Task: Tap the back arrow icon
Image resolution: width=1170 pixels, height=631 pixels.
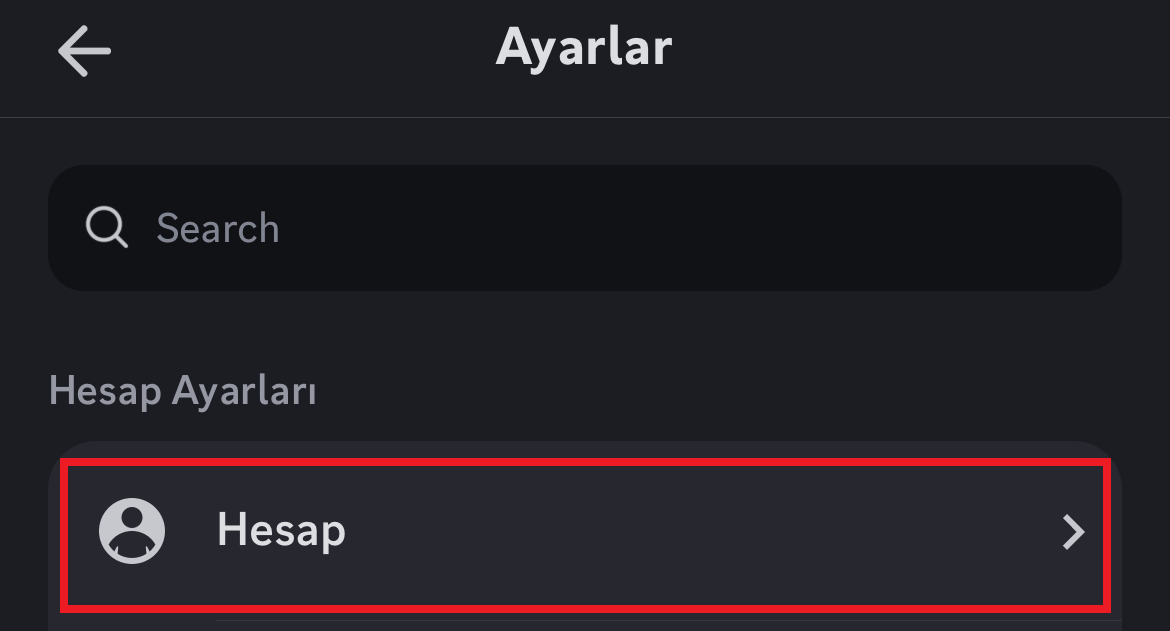Action: [x=84, y=50]
